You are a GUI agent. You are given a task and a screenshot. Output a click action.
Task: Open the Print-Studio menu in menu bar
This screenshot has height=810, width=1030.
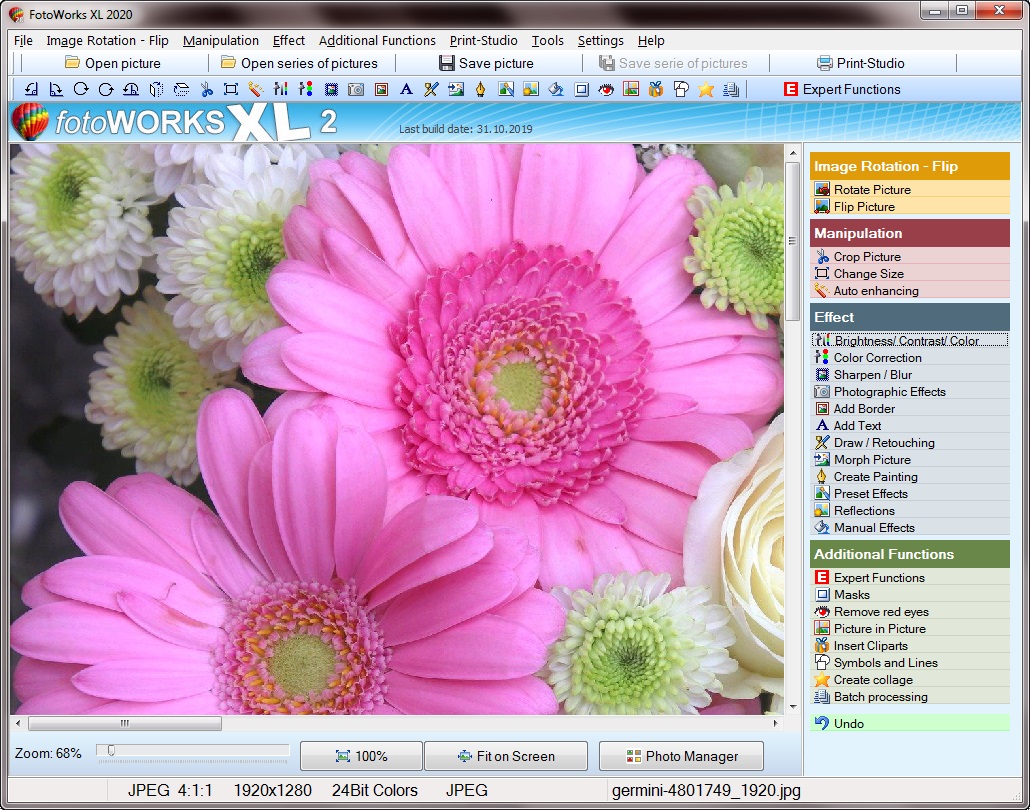(483, 41)
